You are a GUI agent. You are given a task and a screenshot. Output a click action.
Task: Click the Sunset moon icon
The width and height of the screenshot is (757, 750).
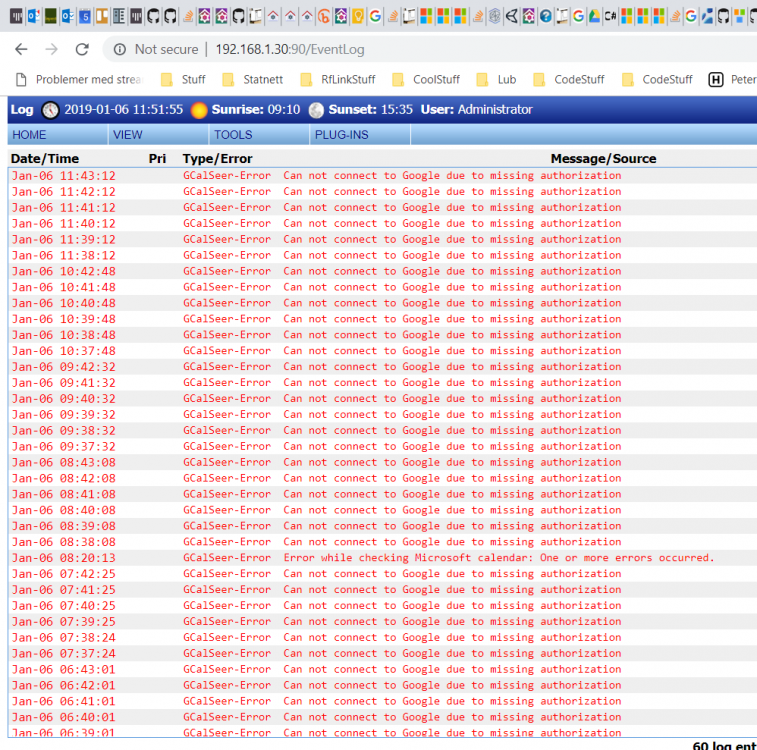pos(316,110)
